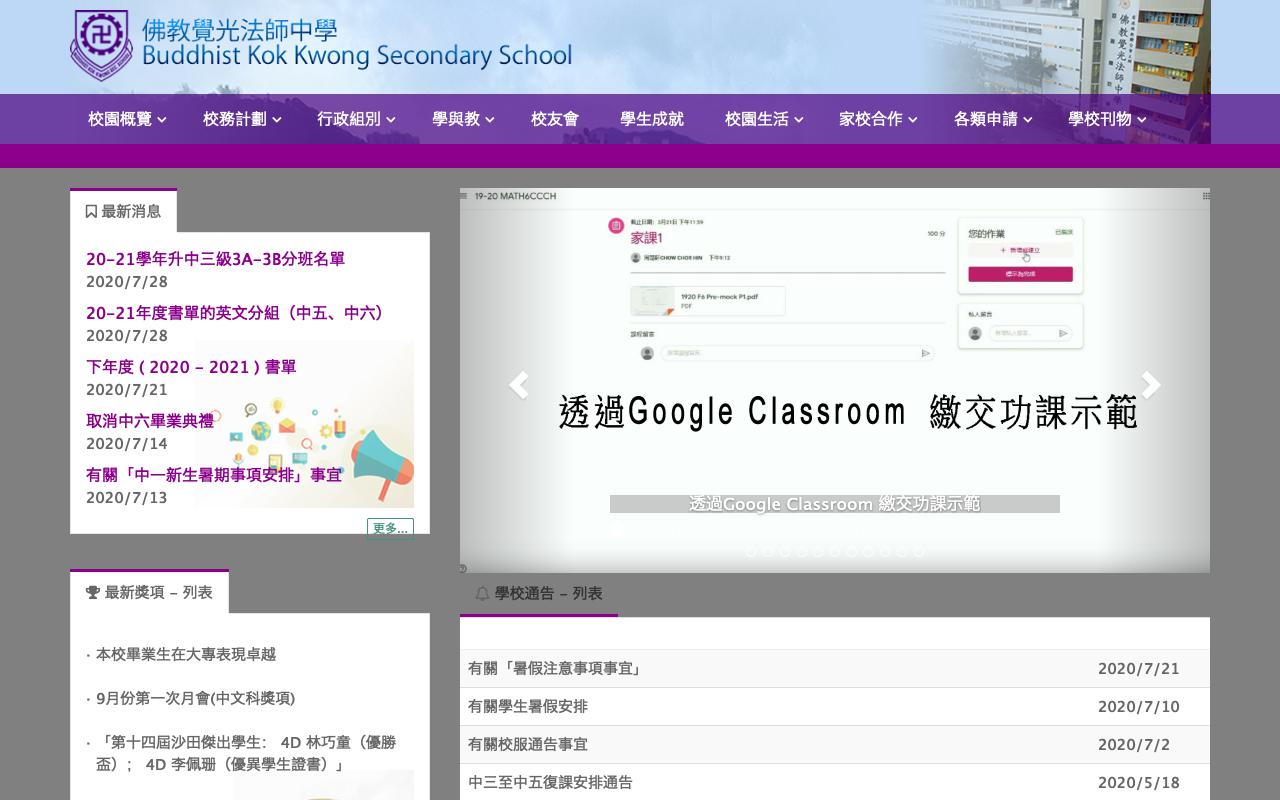This screenshot has width=1280, height=800.
Task: Open 第十四屆沙田傑出學生 award item
Action: (x=246, y=753)
